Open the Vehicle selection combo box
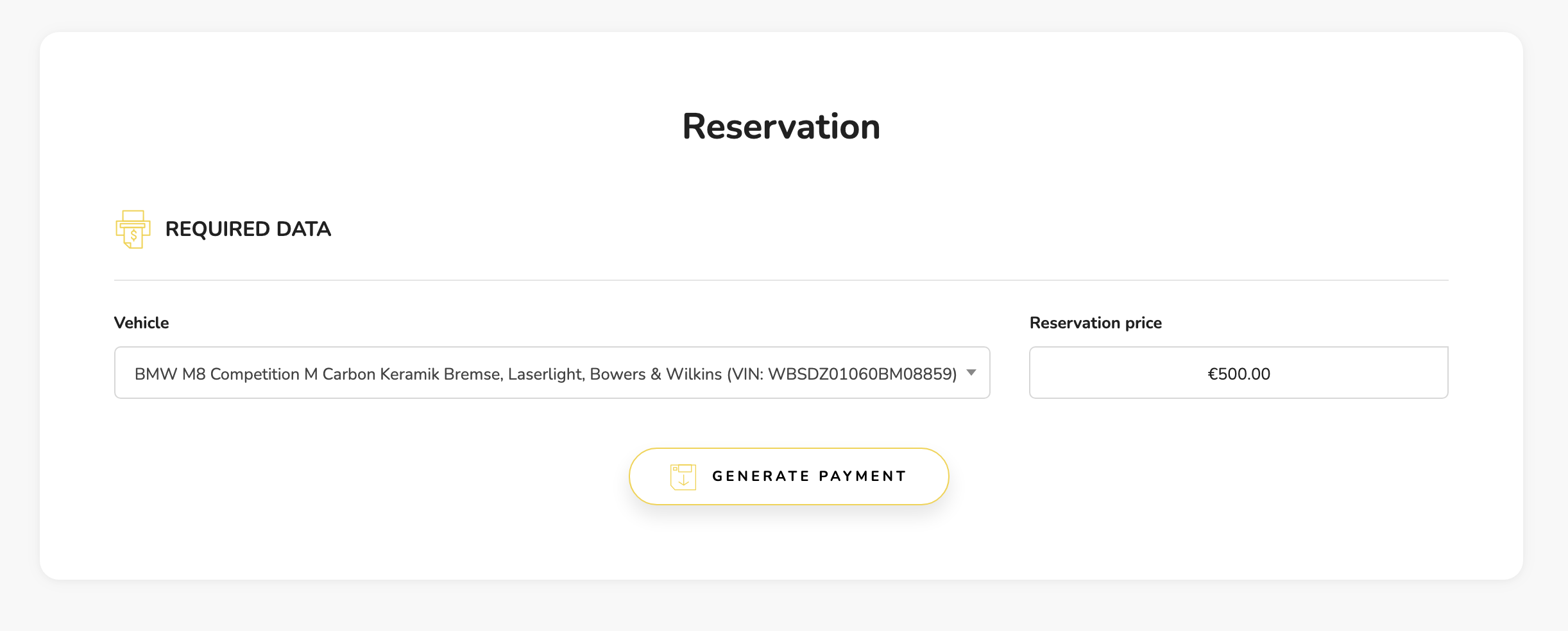This screenshot has height=631, width=1568. (552, 373)
